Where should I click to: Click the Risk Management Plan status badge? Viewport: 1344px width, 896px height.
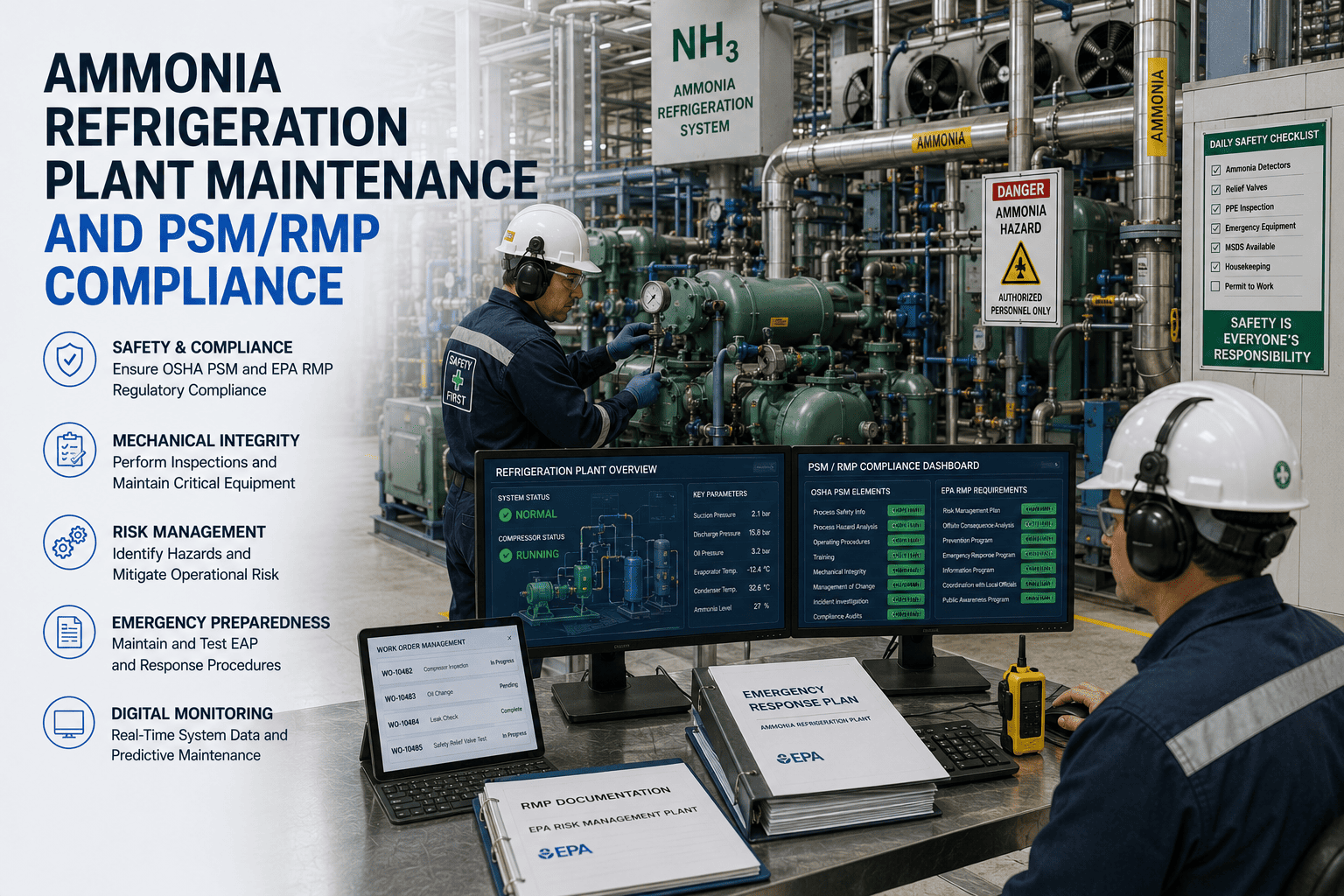pyautogui.click(x=1039, y=509)
